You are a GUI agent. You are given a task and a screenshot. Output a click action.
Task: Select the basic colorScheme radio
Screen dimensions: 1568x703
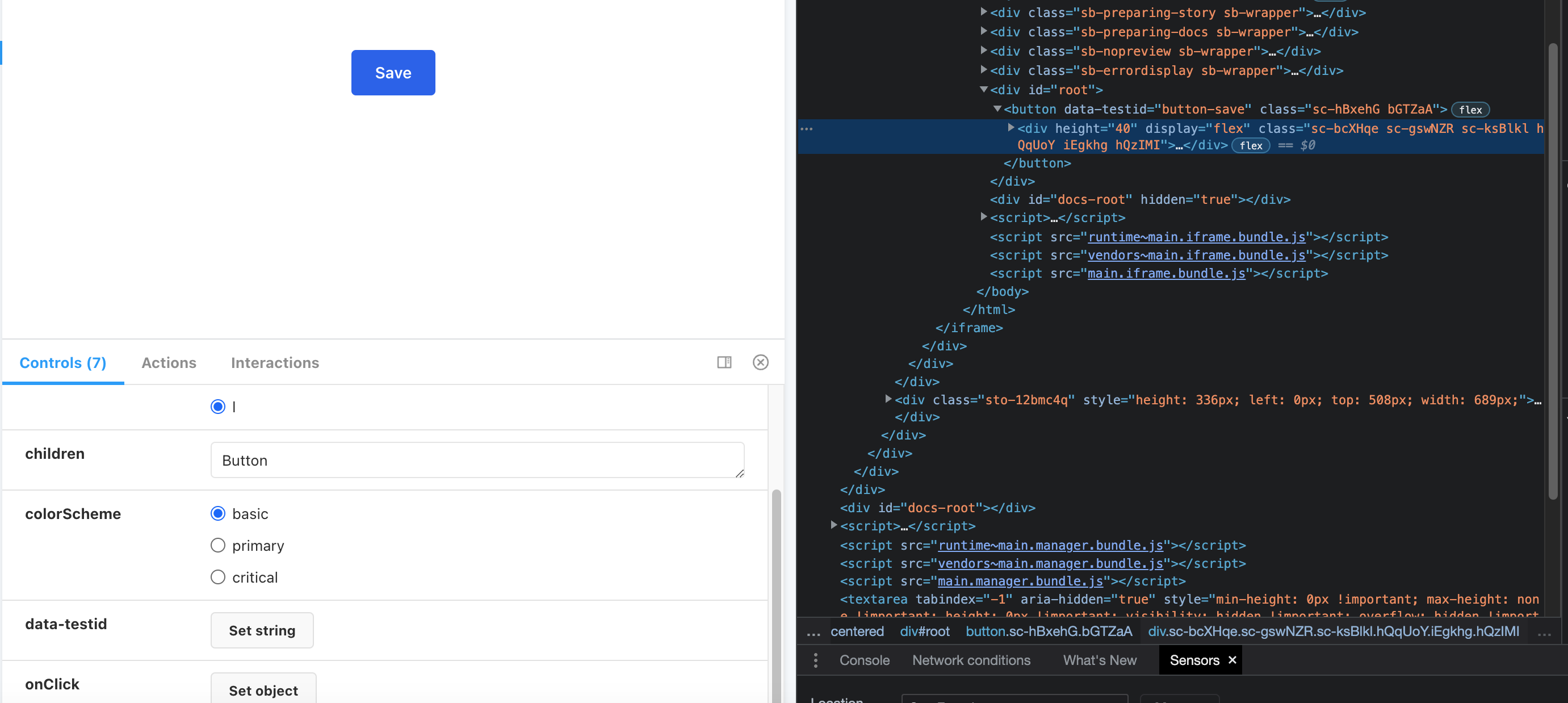[x=218, y=514]
